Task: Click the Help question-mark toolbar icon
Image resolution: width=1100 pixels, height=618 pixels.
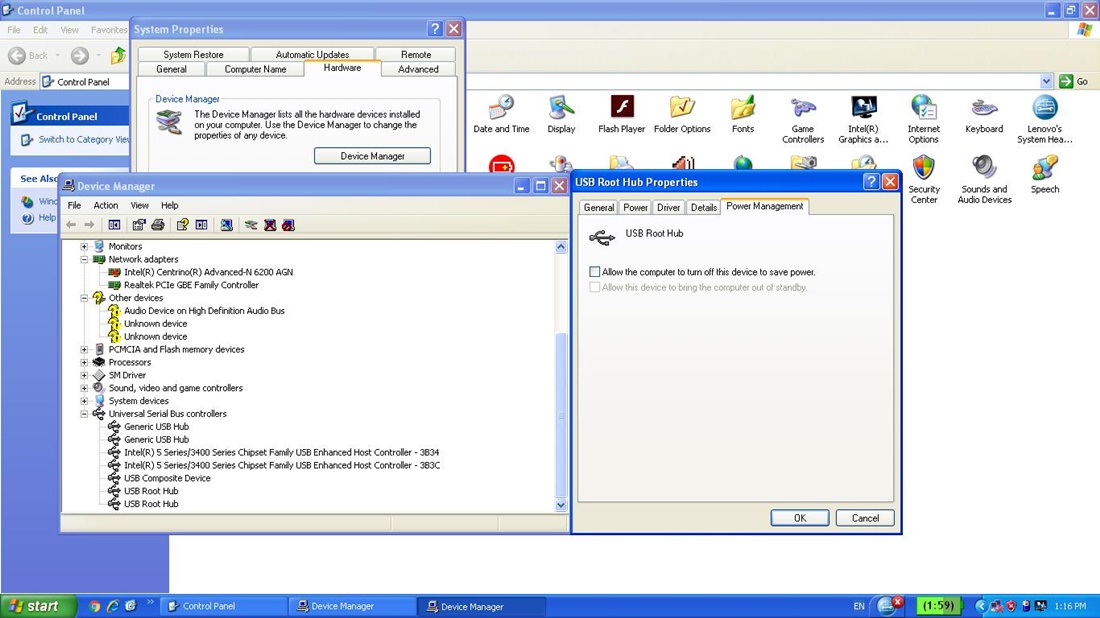Action: (182, 225)
